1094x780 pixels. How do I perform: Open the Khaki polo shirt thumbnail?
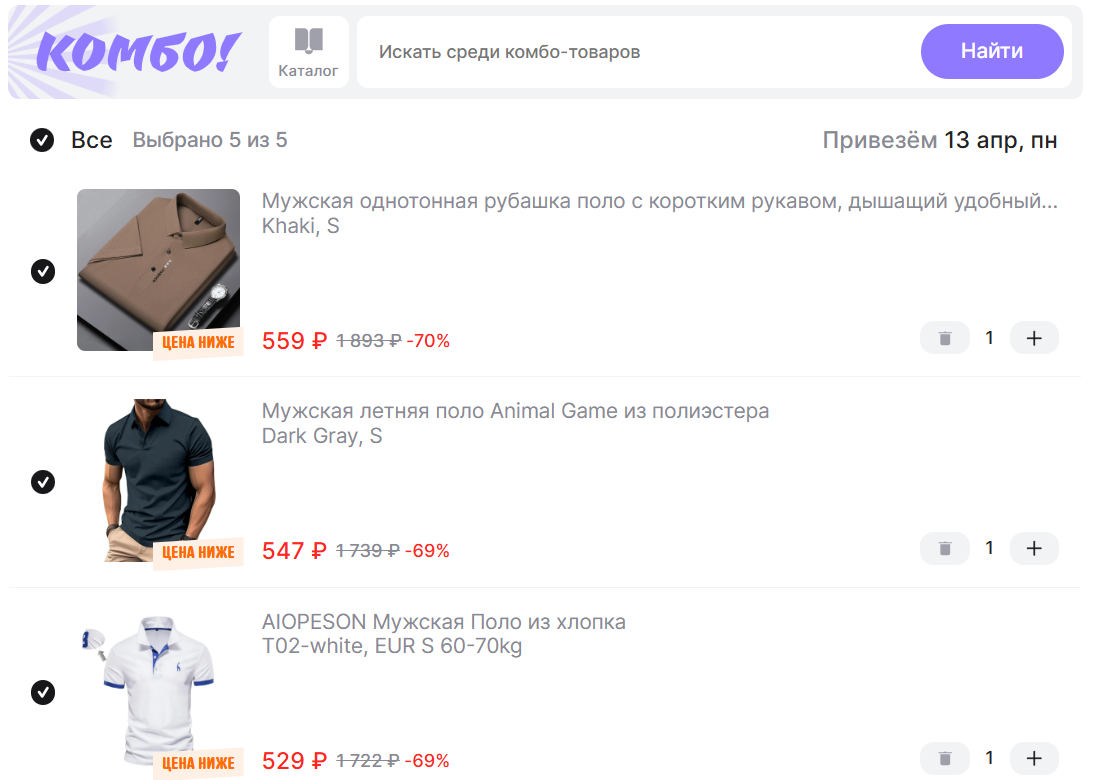158,270
